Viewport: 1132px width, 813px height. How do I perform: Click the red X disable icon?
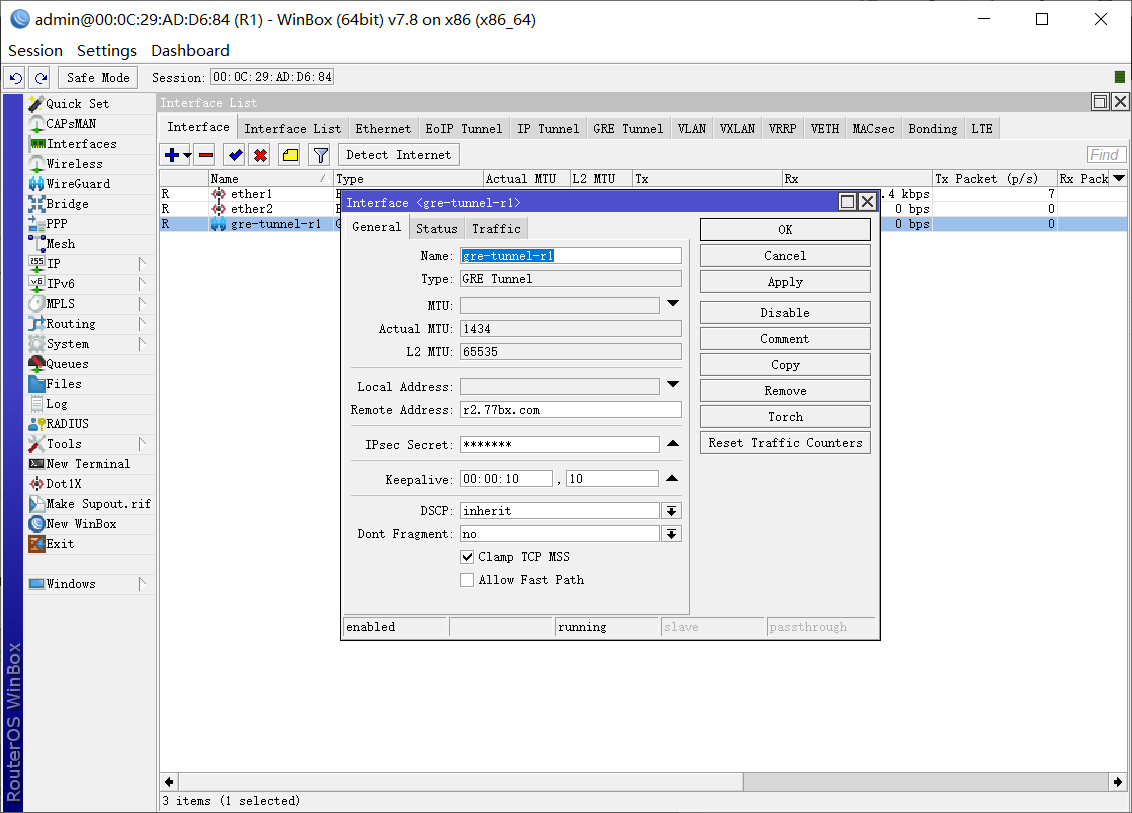click(261, 155)
